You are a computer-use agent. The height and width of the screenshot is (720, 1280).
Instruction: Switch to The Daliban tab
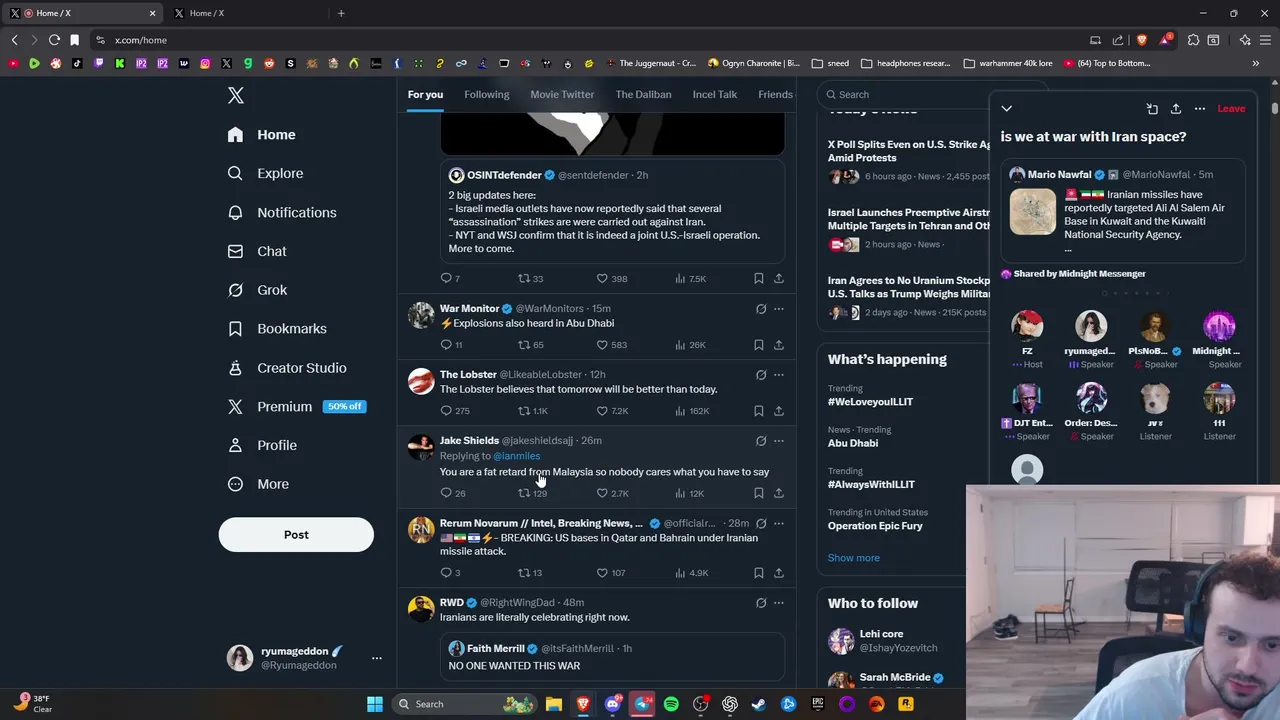643,94
